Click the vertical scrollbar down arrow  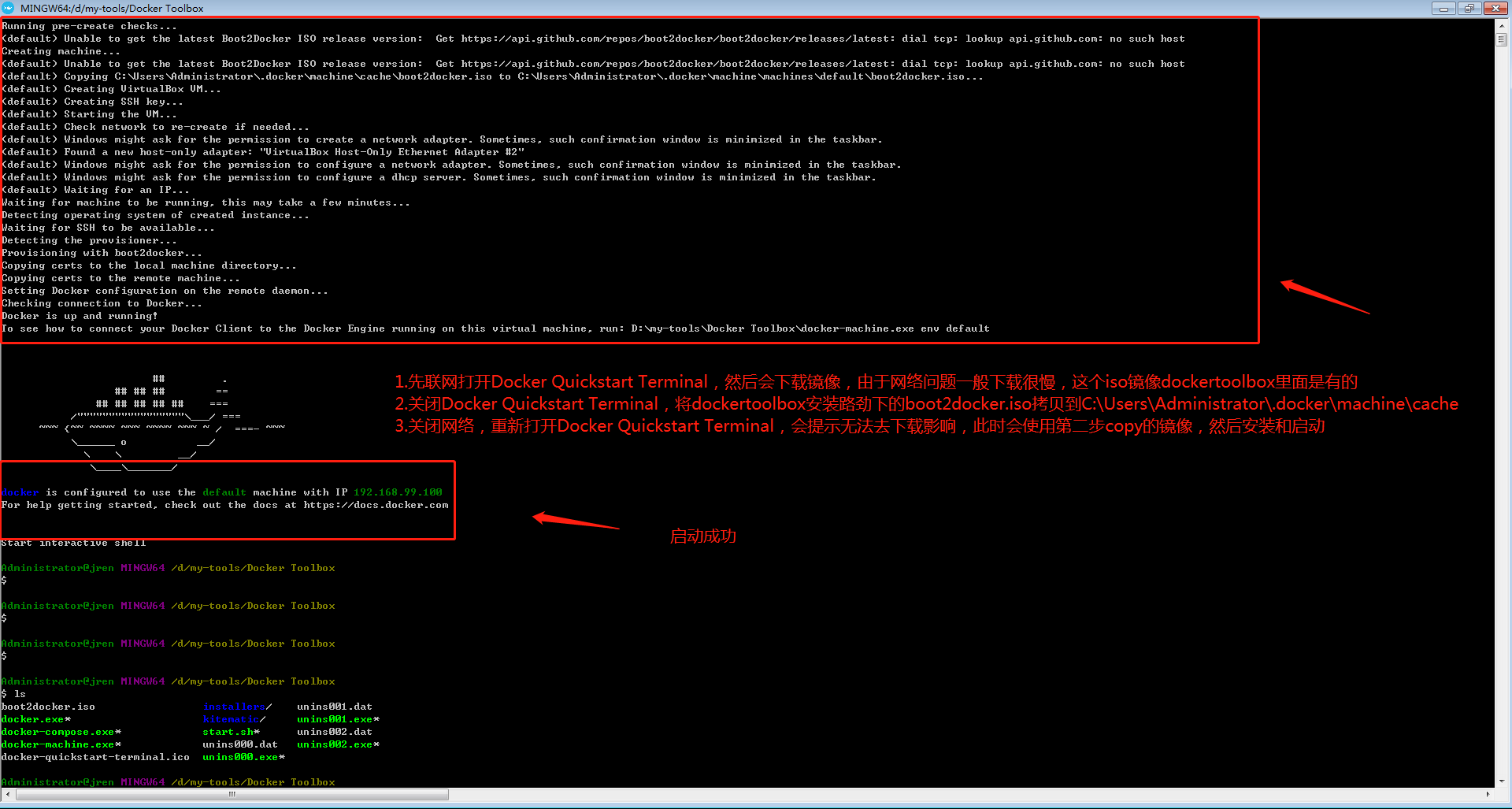coord(1501,781)
